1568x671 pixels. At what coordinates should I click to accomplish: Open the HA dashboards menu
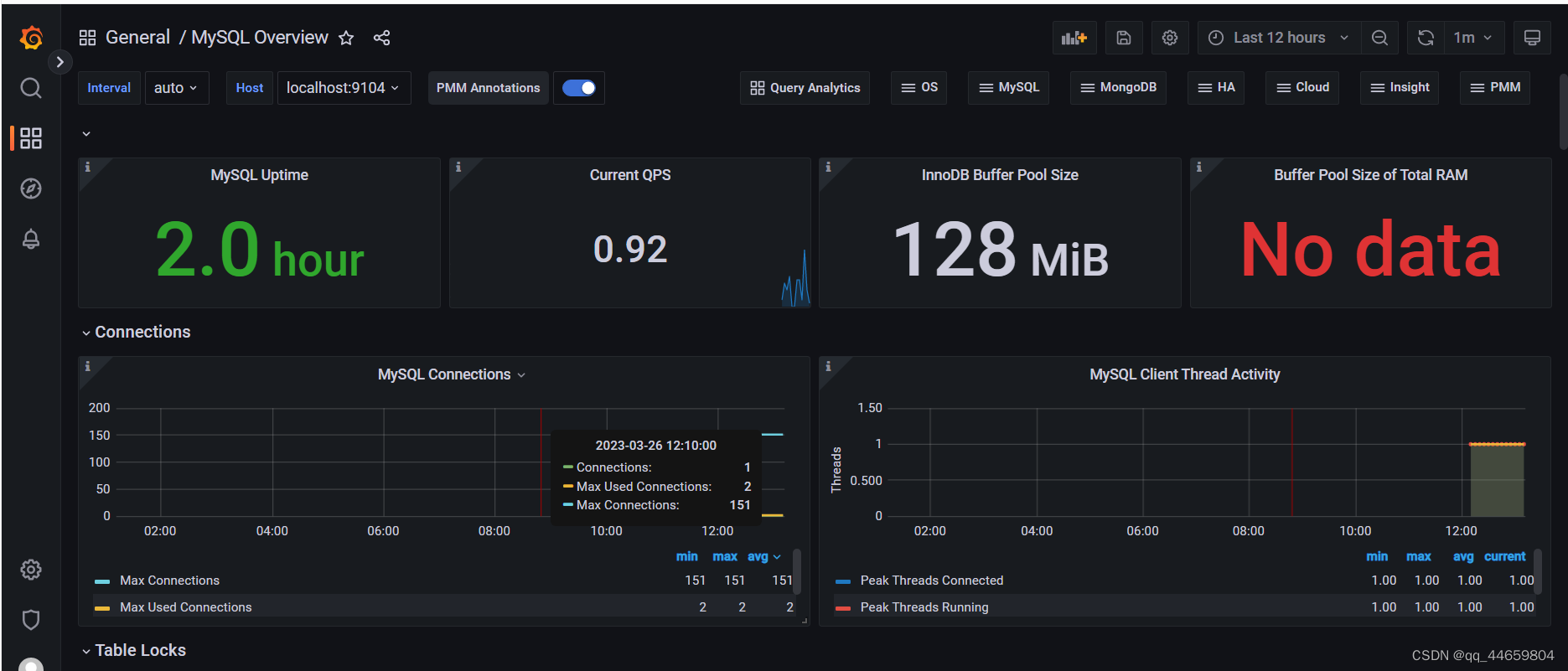pos(1216,88)
